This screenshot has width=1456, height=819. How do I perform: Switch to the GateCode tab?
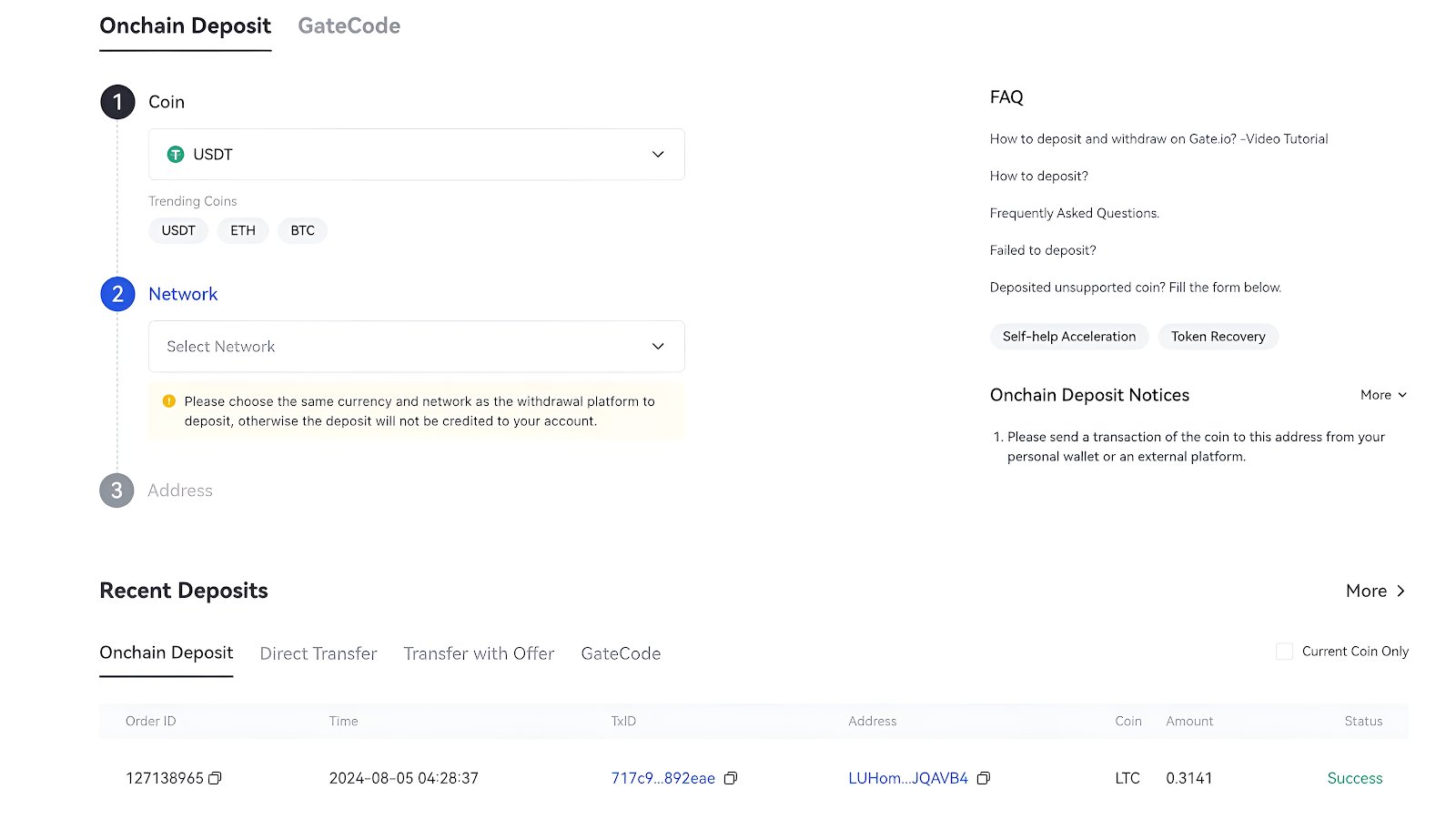[349, 25]
